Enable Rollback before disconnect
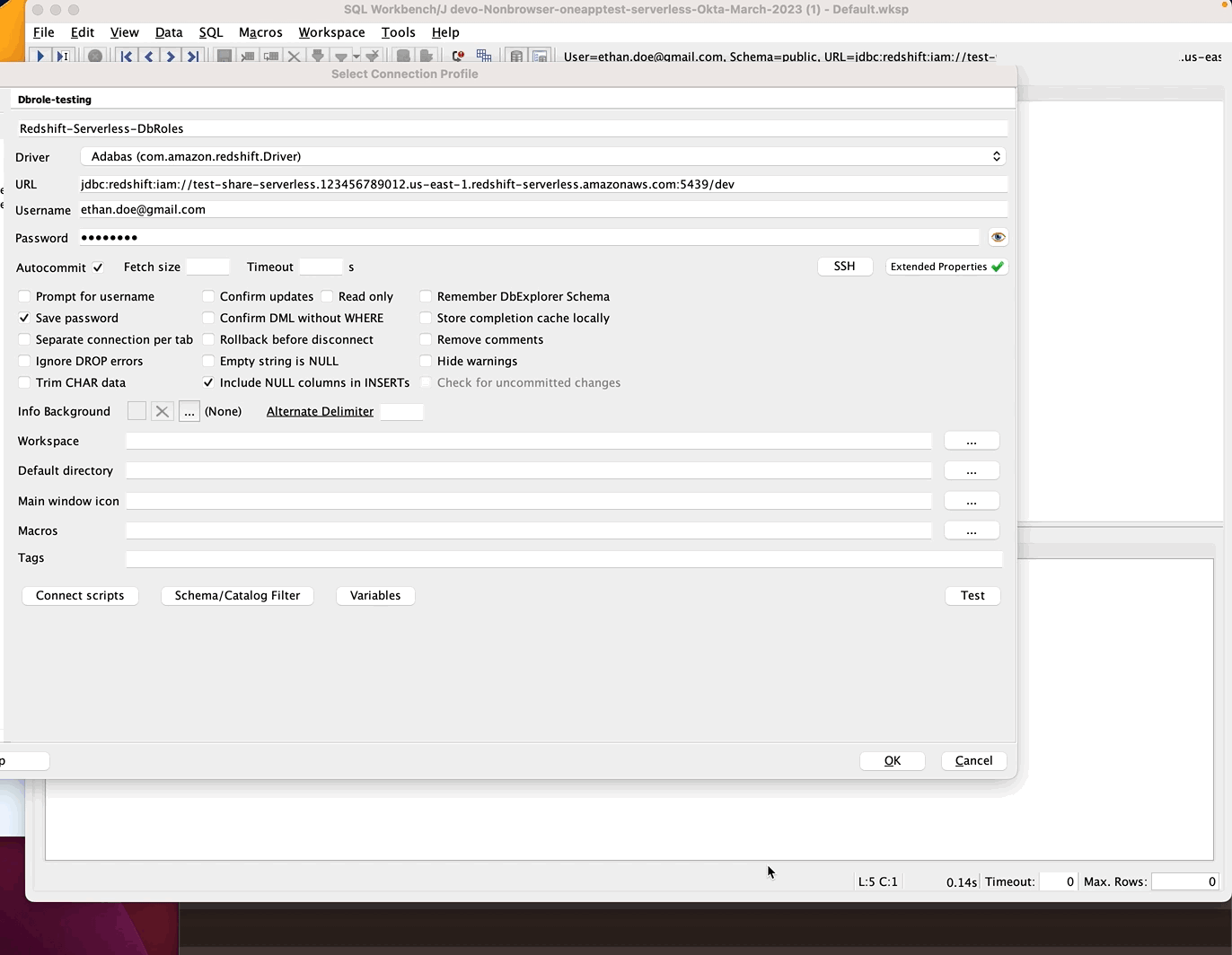Screen dimensions: 1232x955 (208, 339)
